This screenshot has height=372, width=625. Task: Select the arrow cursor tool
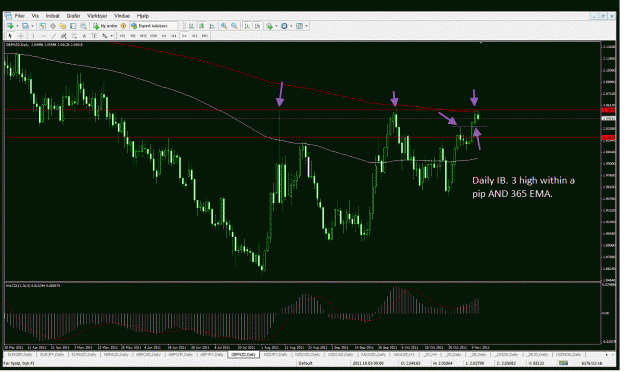click(x=10, y=36)
